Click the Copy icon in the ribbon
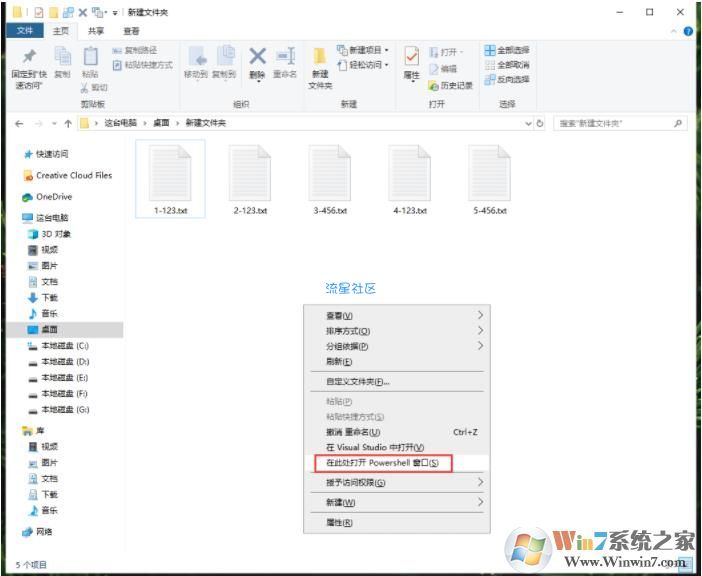Viewport: 702px width, 576px height. pos(62,56)
